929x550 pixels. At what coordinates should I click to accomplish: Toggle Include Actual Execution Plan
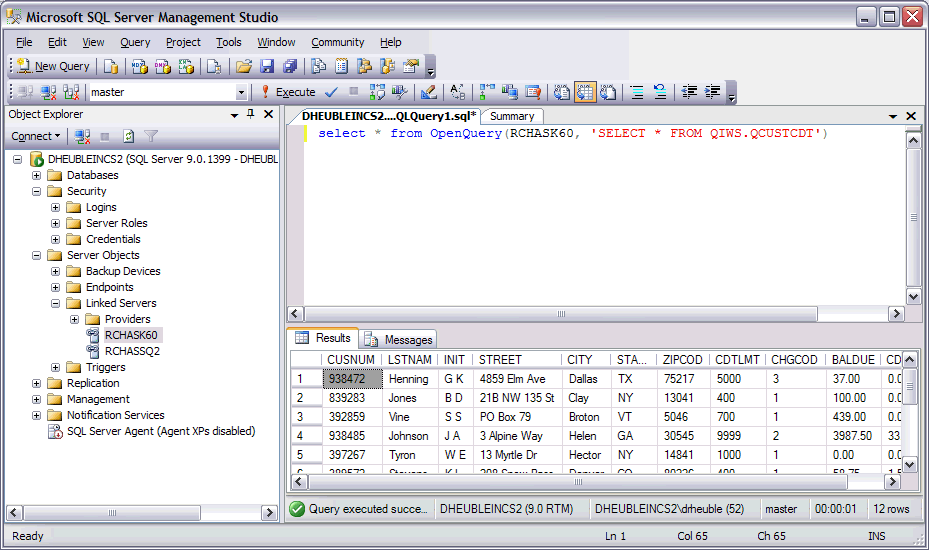(x=487, y=92)
